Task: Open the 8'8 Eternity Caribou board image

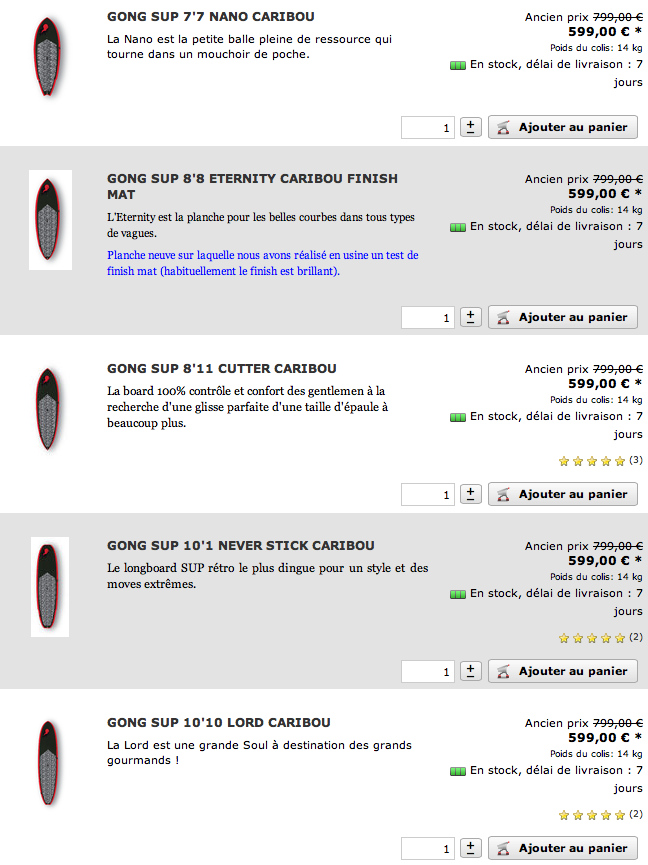Action: [49, 220]
